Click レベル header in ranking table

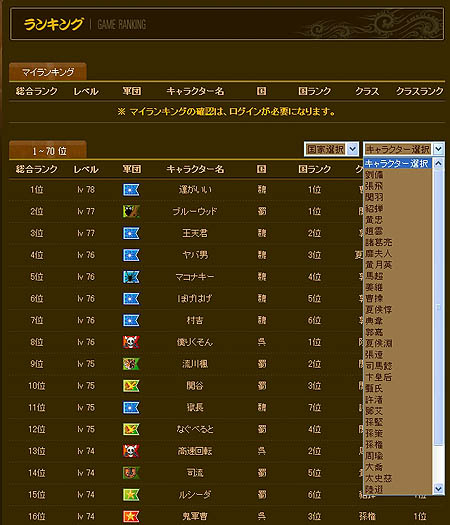click(x=86, y=169)
